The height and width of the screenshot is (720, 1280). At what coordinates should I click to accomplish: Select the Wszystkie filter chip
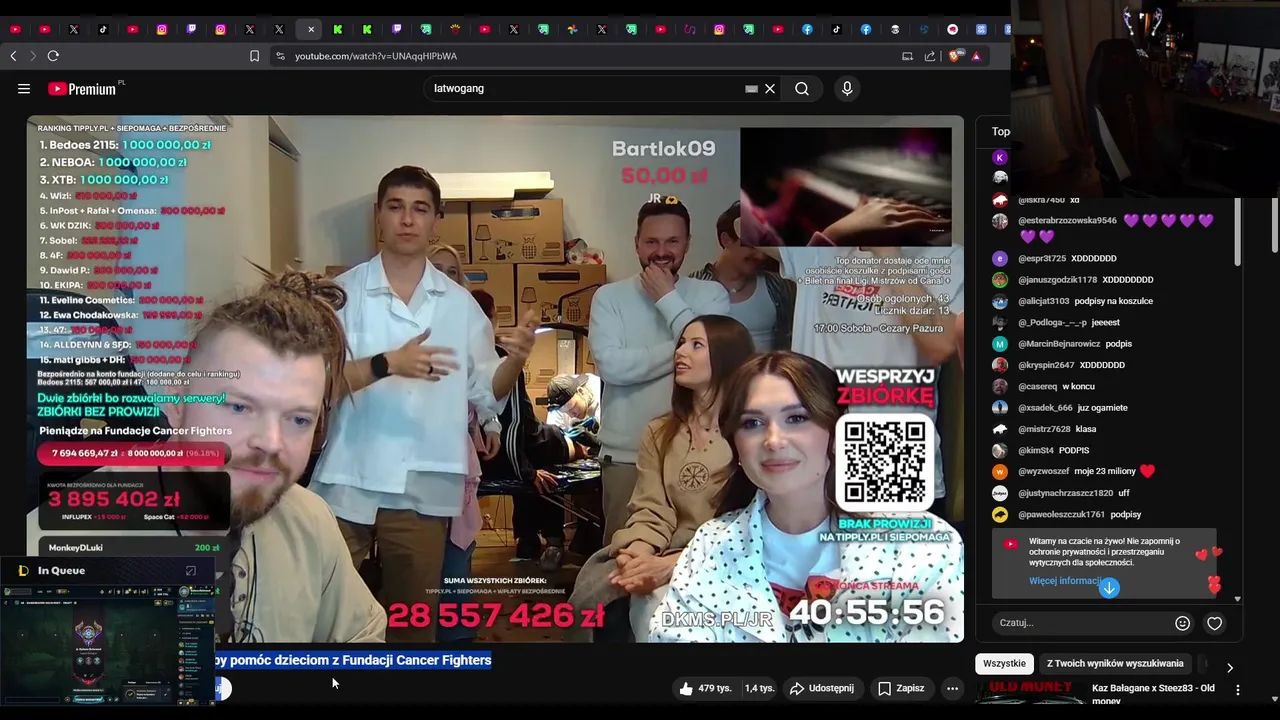[1004, 663]
